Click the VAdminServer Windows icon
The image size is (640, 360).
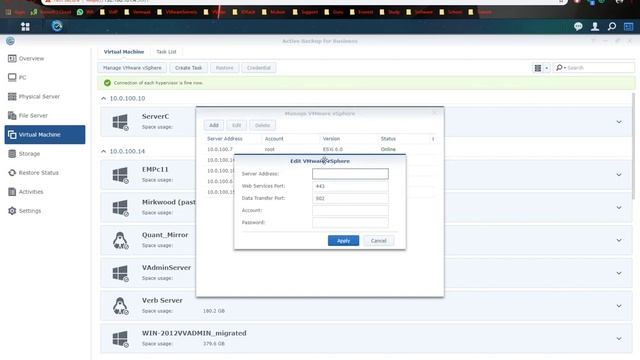pos(120,273)
